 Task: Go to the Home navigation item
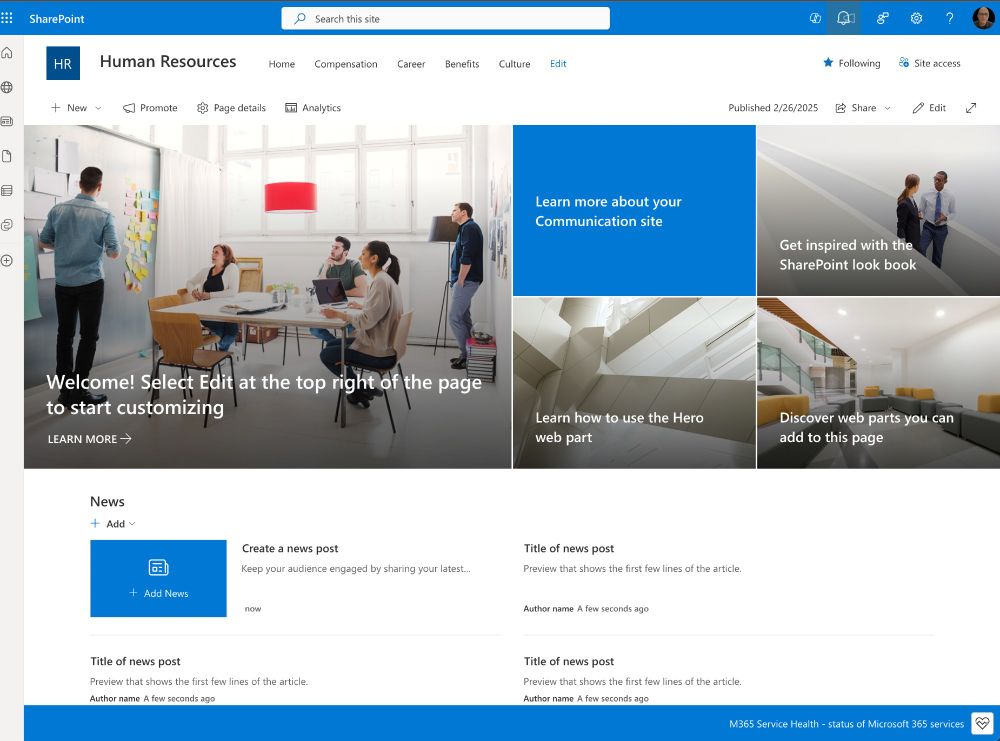click(x=282, y=64)
